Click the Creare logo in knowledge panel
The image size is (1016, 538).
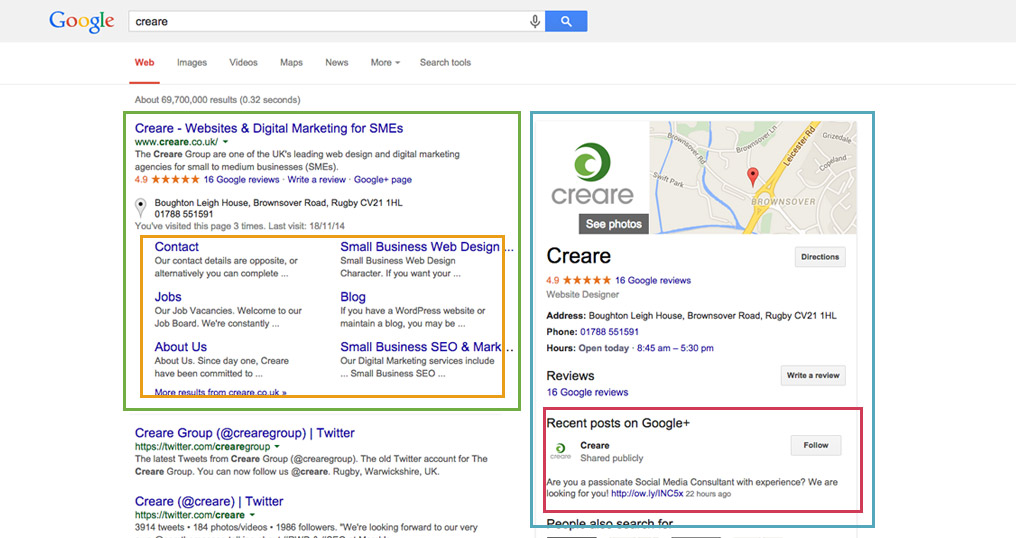pyautogui.click(x=592, y=173)
